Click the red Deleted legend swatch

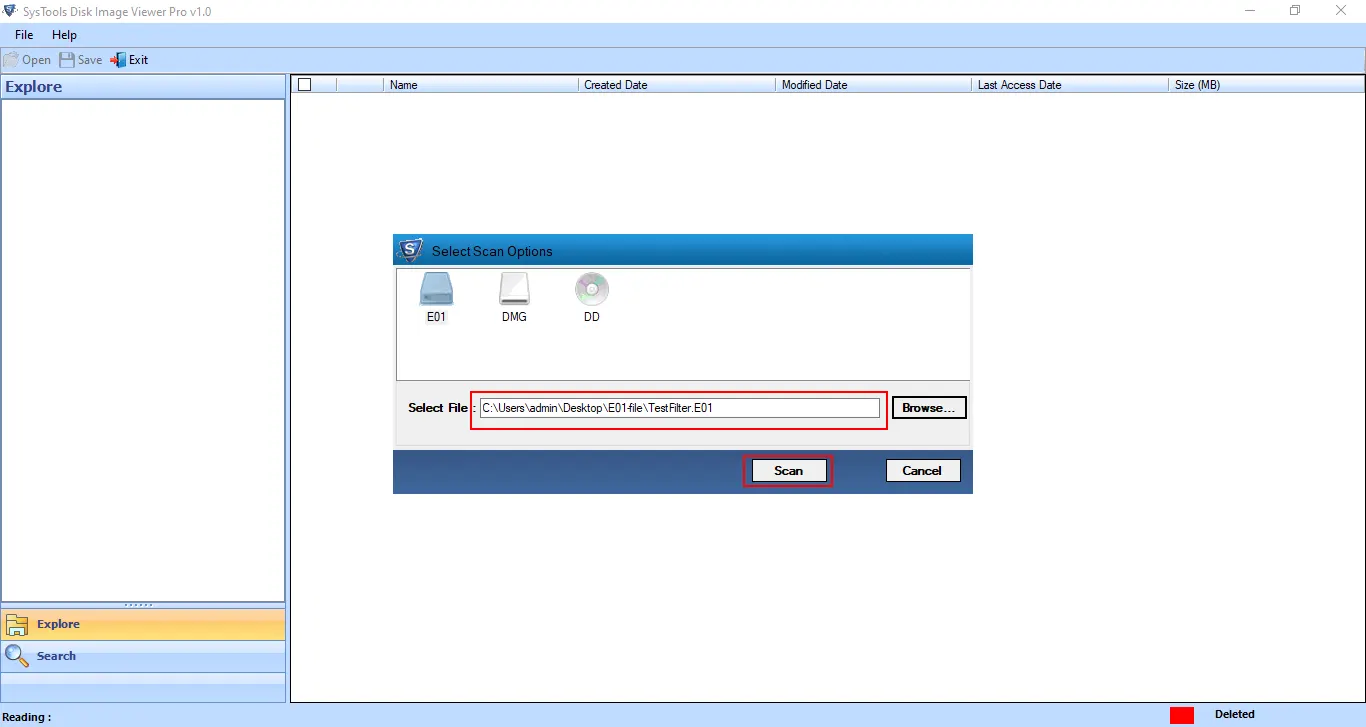(1182, 715)
